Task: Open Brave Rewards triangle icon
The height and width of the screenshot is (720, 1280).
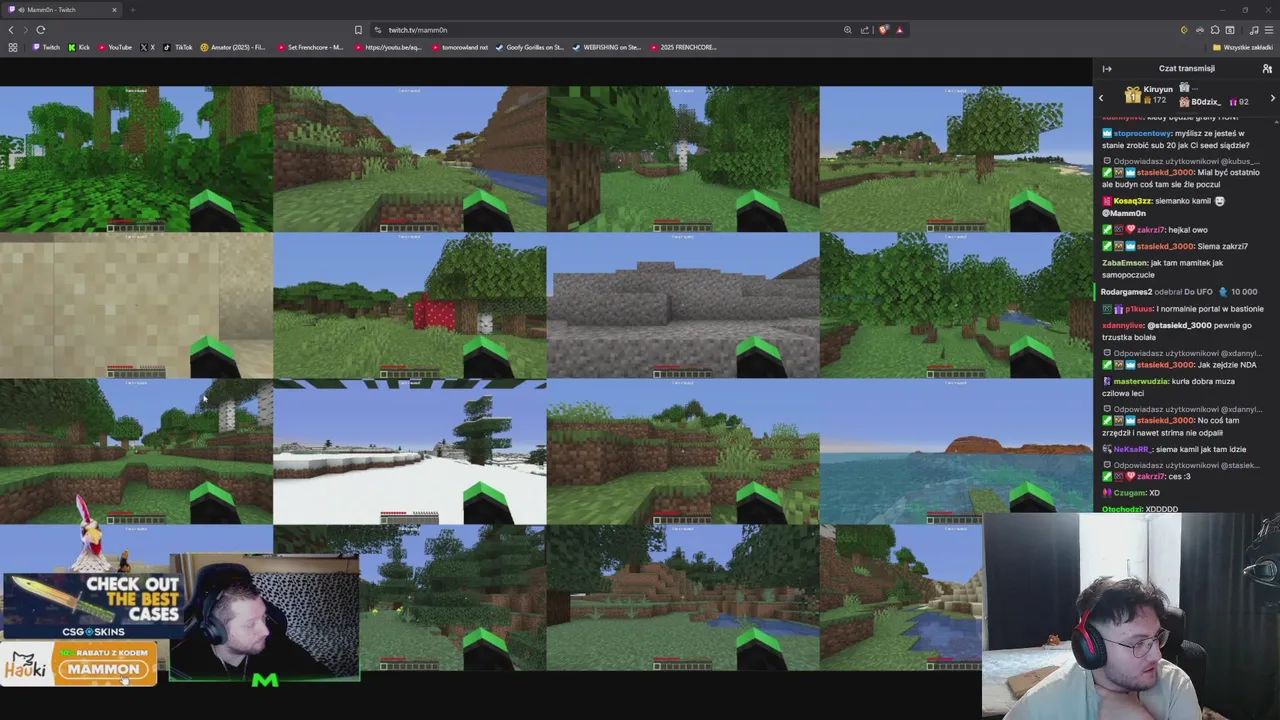Action: [x=899, y=30]
